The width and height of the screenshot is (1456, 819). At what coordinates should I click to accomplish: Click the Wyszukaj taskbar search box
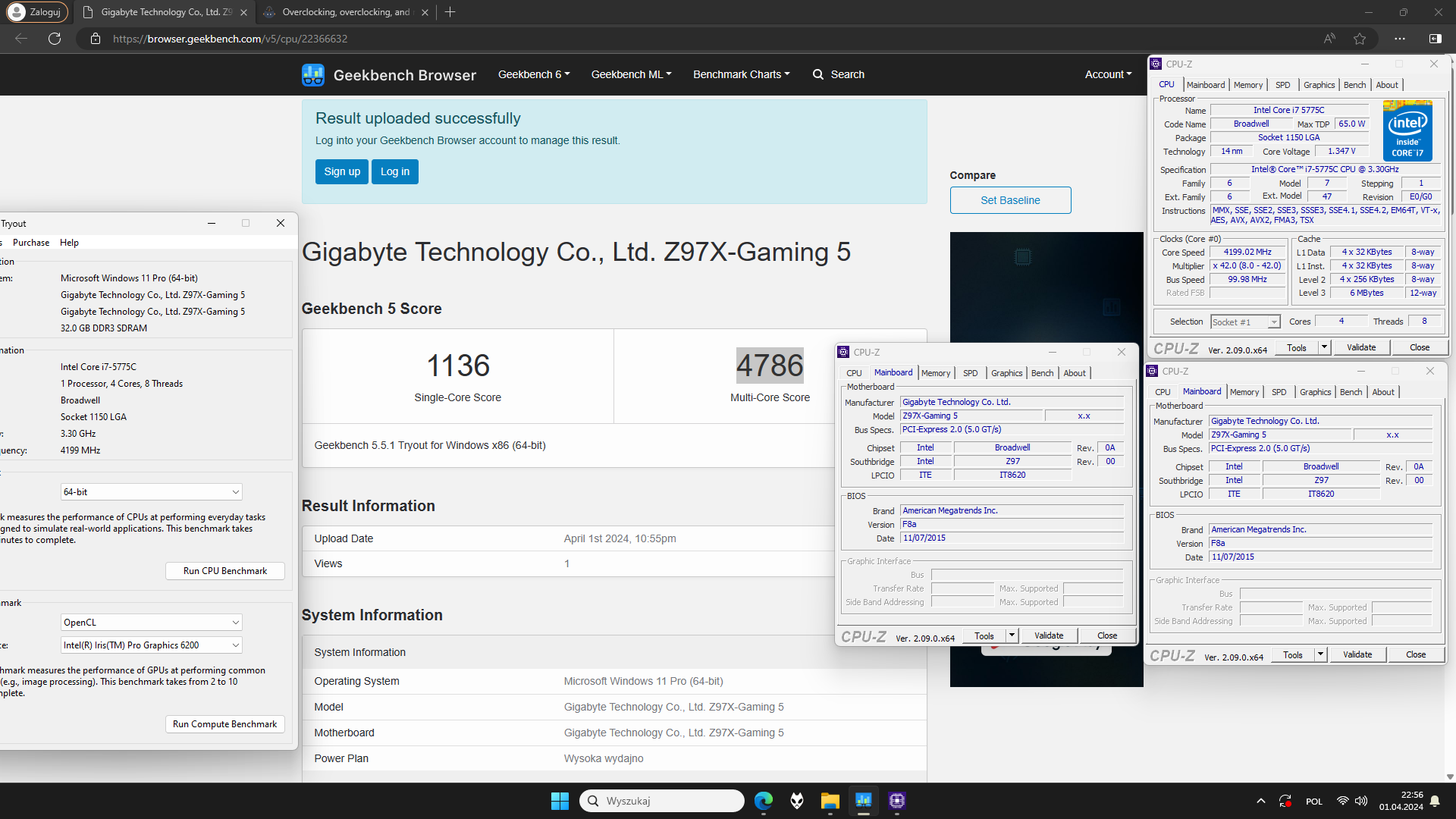pyautogui.click(x=662, y=801)
